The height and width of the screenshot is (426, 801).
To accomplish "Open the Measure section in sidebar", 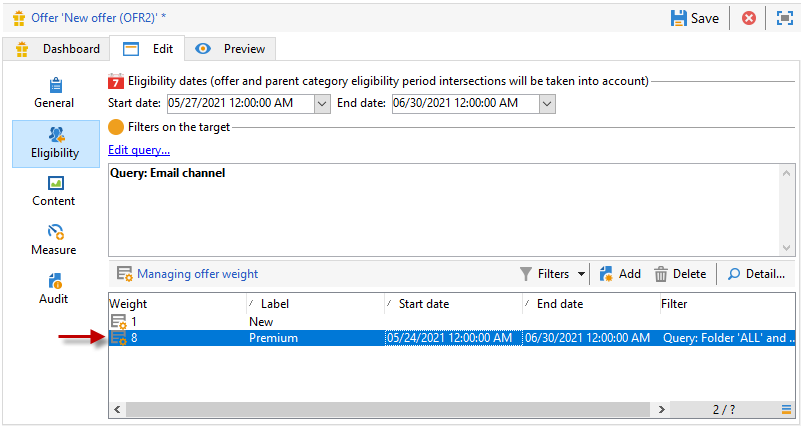I will (54, 239).
